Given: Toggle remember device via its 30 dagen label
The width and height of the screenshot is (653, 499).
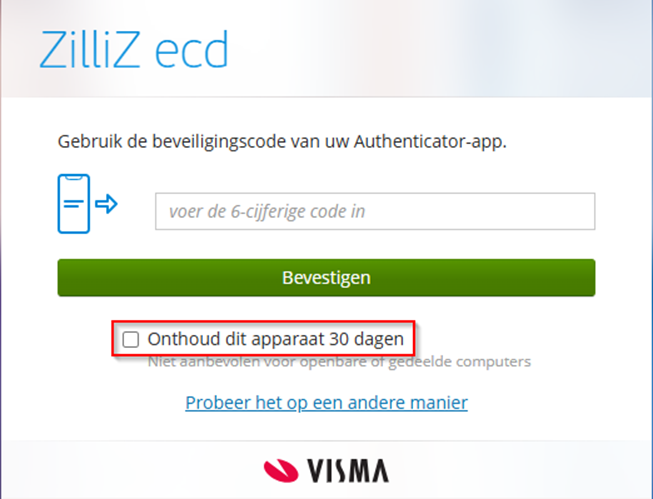Looking at the screenshot, I should click(x=276, y=339).
